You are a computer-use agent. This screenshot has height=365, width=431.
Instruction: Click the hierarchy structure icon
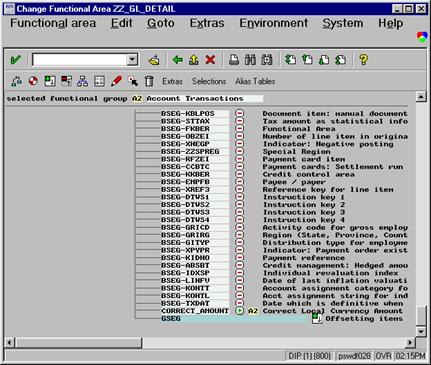point(83,81)
